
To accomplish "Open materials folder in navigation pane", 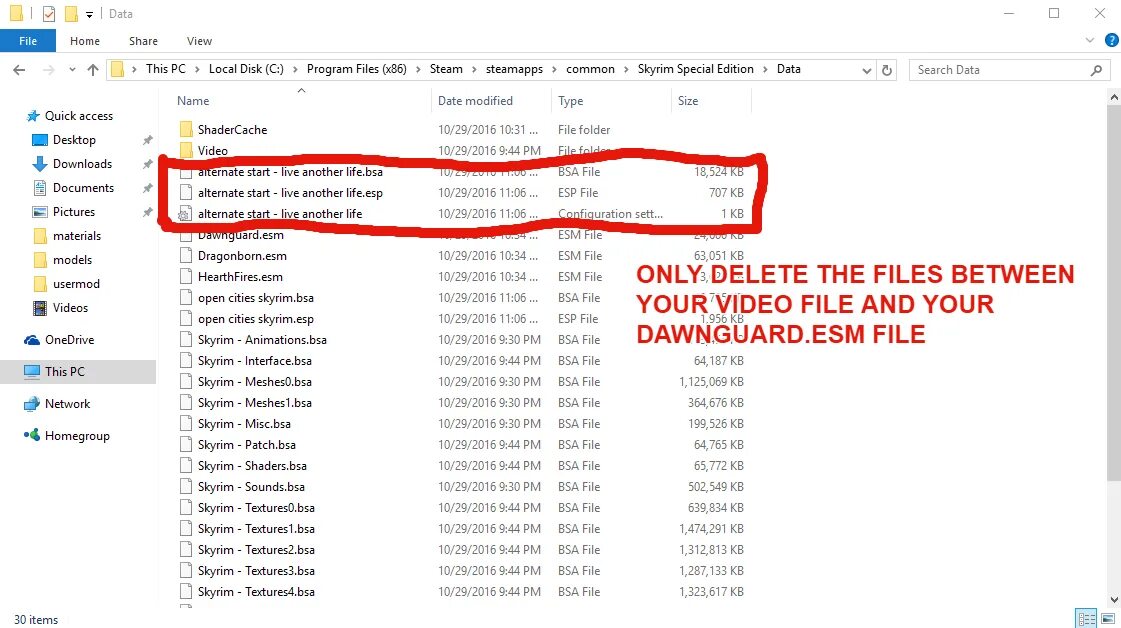I will pyautogui.click(x=76, y=236).
